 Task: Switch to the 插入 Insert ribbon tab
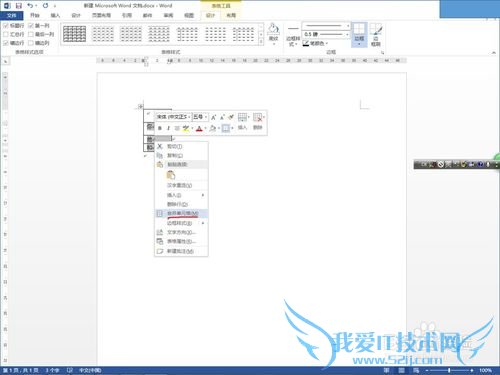point(55,15)
